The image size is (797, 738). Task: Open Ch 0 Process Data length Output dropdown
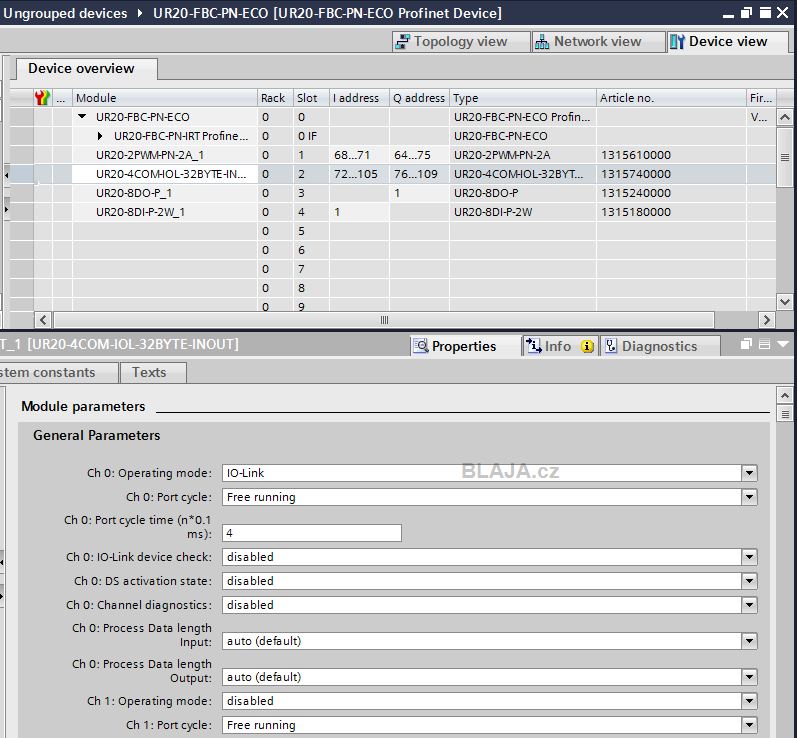[749, 677]
